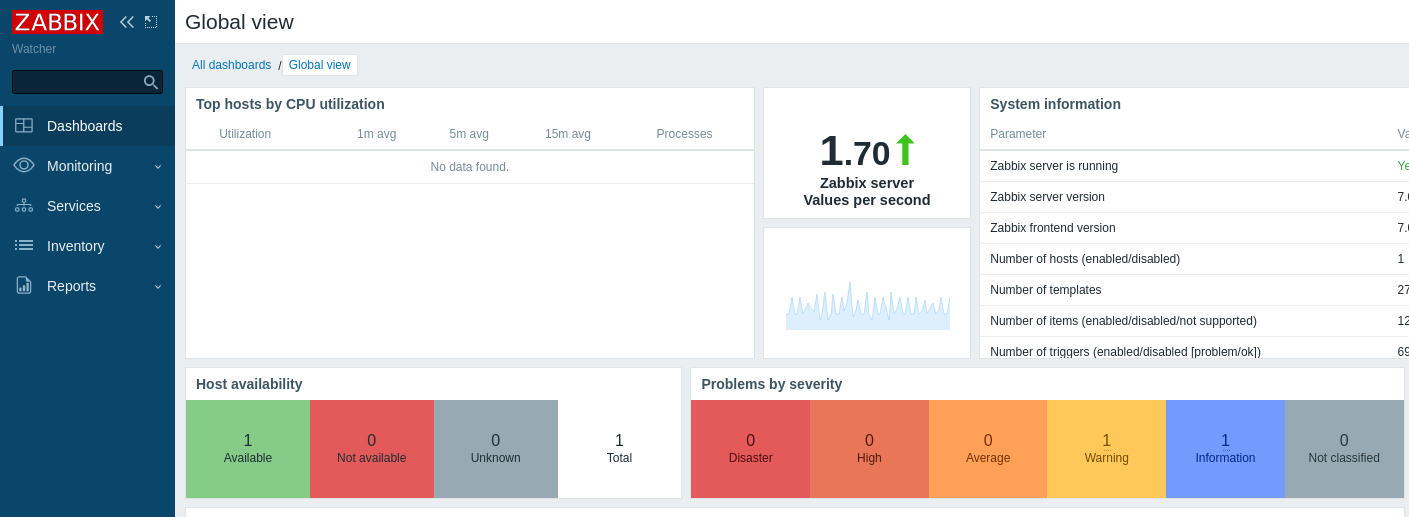This screenshot has width=1409, height=517.
Task: Click the values per second graph
Action: tap(867, 304)
